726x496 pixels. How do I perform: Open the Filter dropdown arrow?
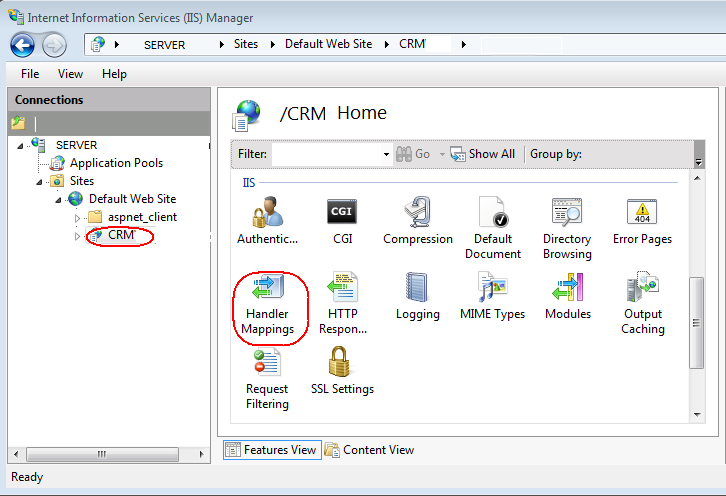pyautogui.click(x=386, y=155)
